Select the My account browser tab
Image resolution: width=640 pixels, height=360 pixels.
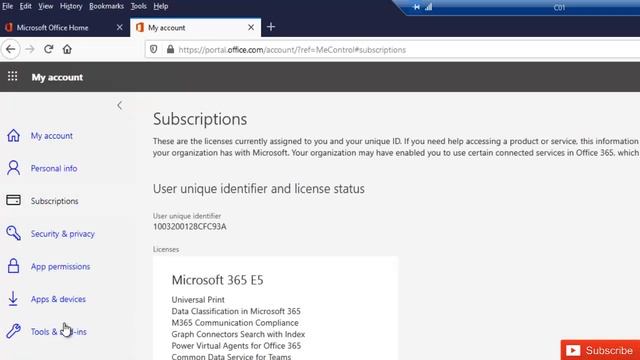pos(196,27)
